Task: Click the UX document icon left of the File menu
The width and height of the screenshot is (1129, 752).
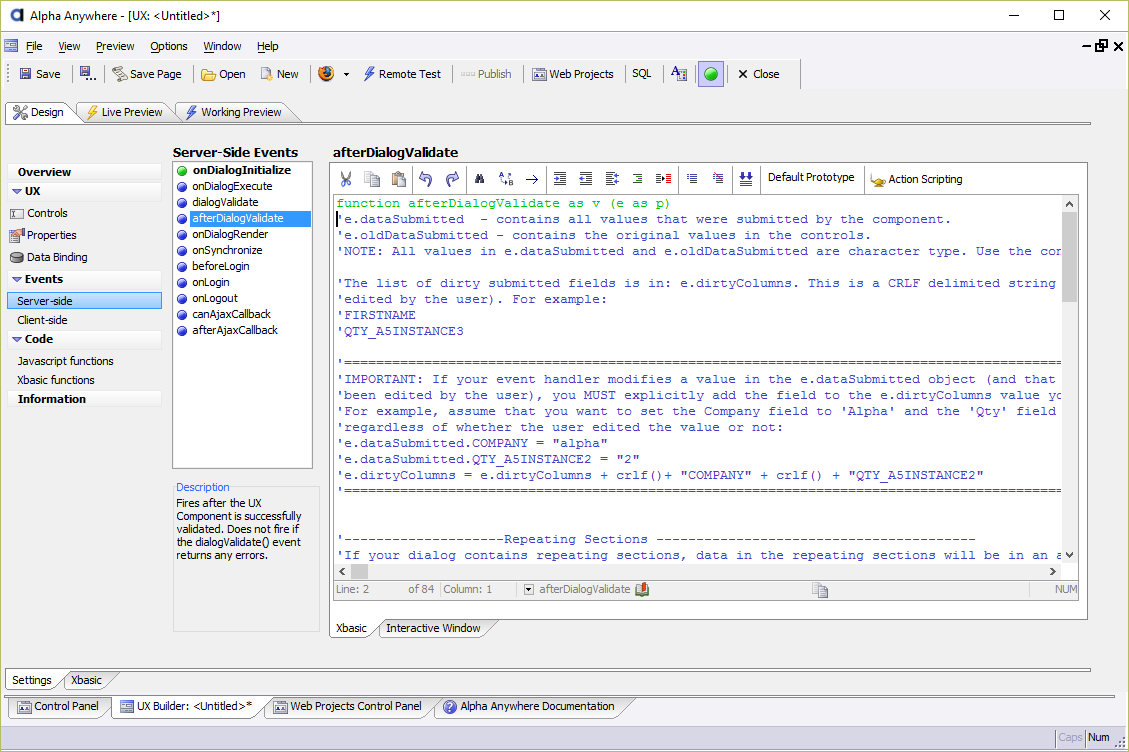Action: coord(11,45)
